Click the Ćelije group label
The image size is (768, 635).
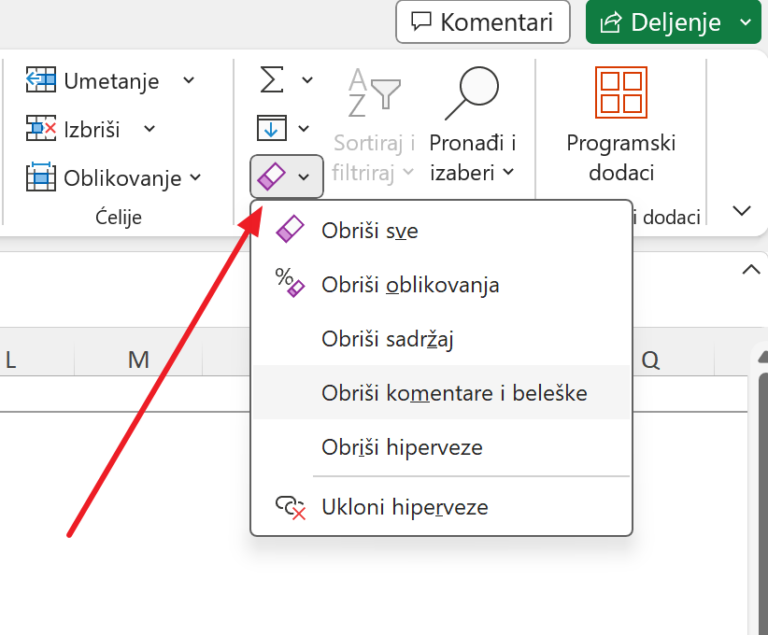119,217
